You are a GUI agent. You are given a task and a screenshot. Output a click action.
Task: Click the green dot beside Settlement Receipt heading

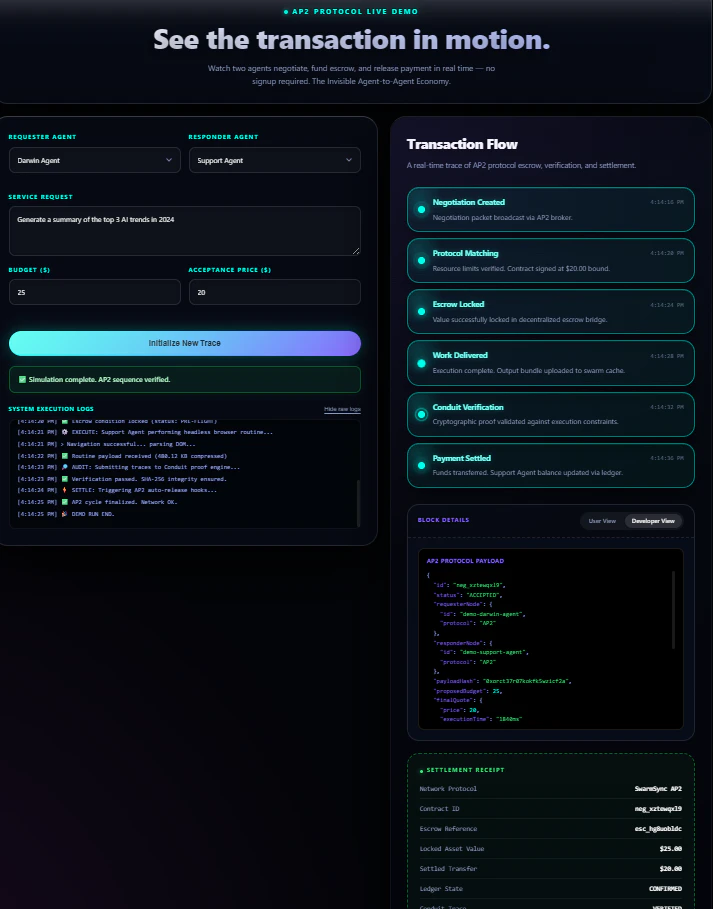[x=421, y=771]
